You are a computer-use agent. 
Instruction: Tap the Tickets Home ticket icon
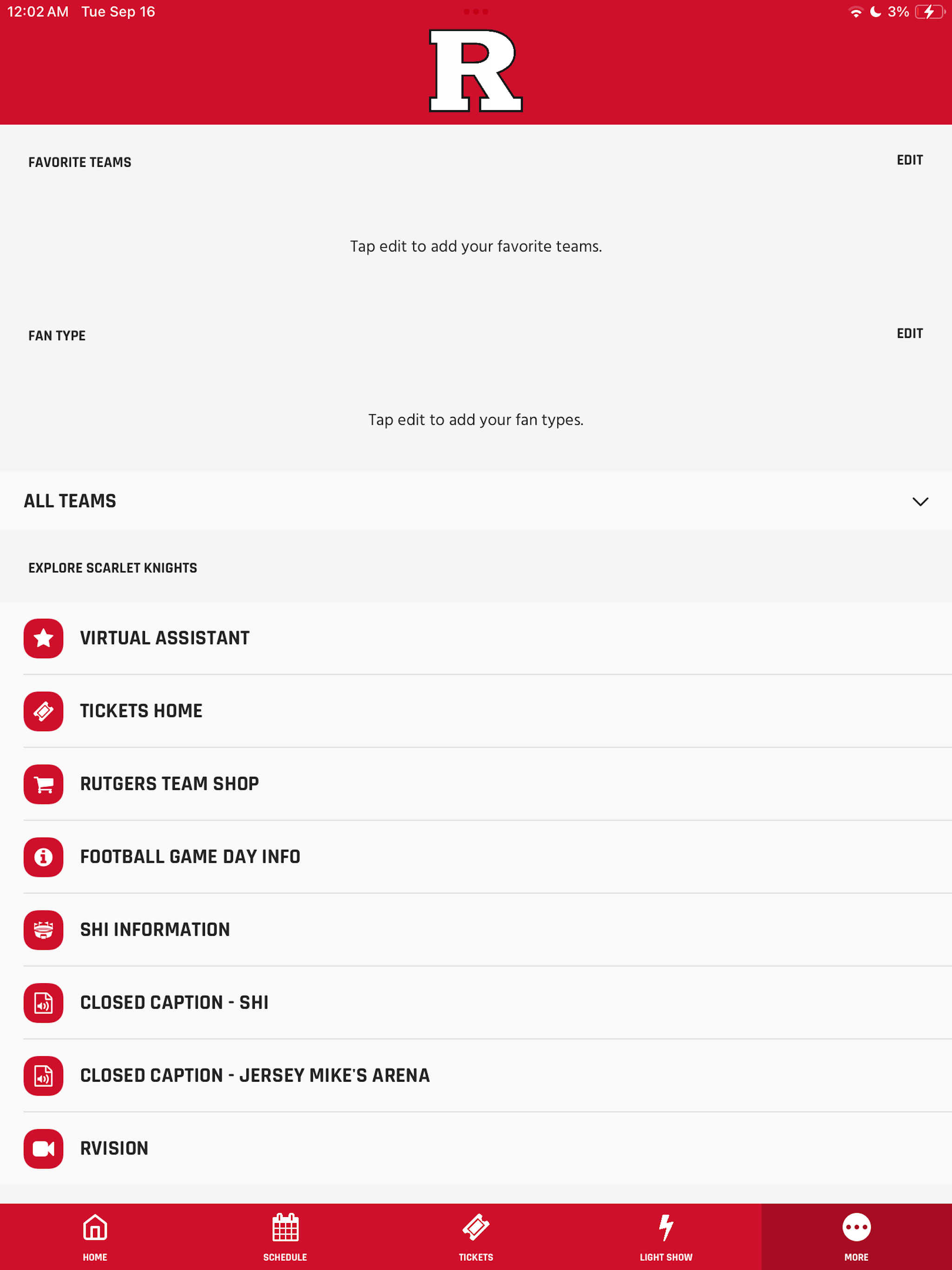click(x=44, y=711)
